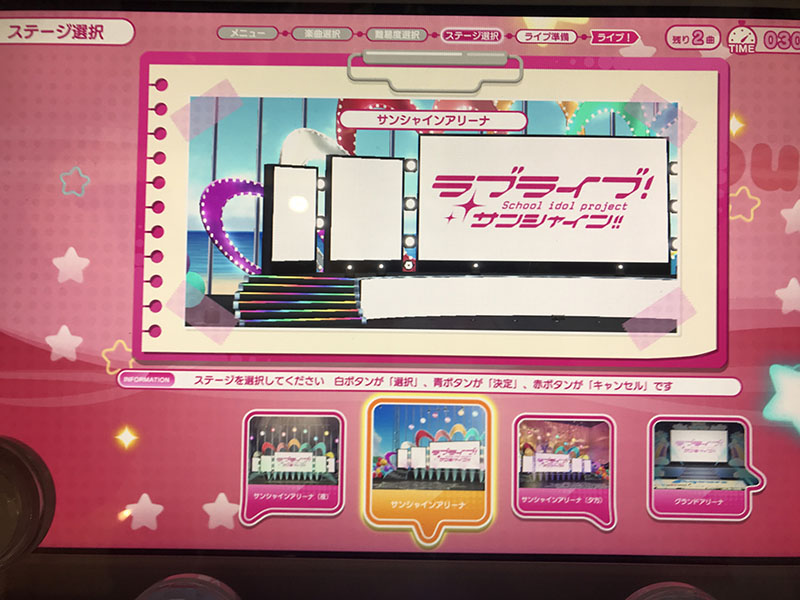Pick the サンシャインアリーナ（夕方） evening stage
800x600 pixels.
tap(565, 463)
